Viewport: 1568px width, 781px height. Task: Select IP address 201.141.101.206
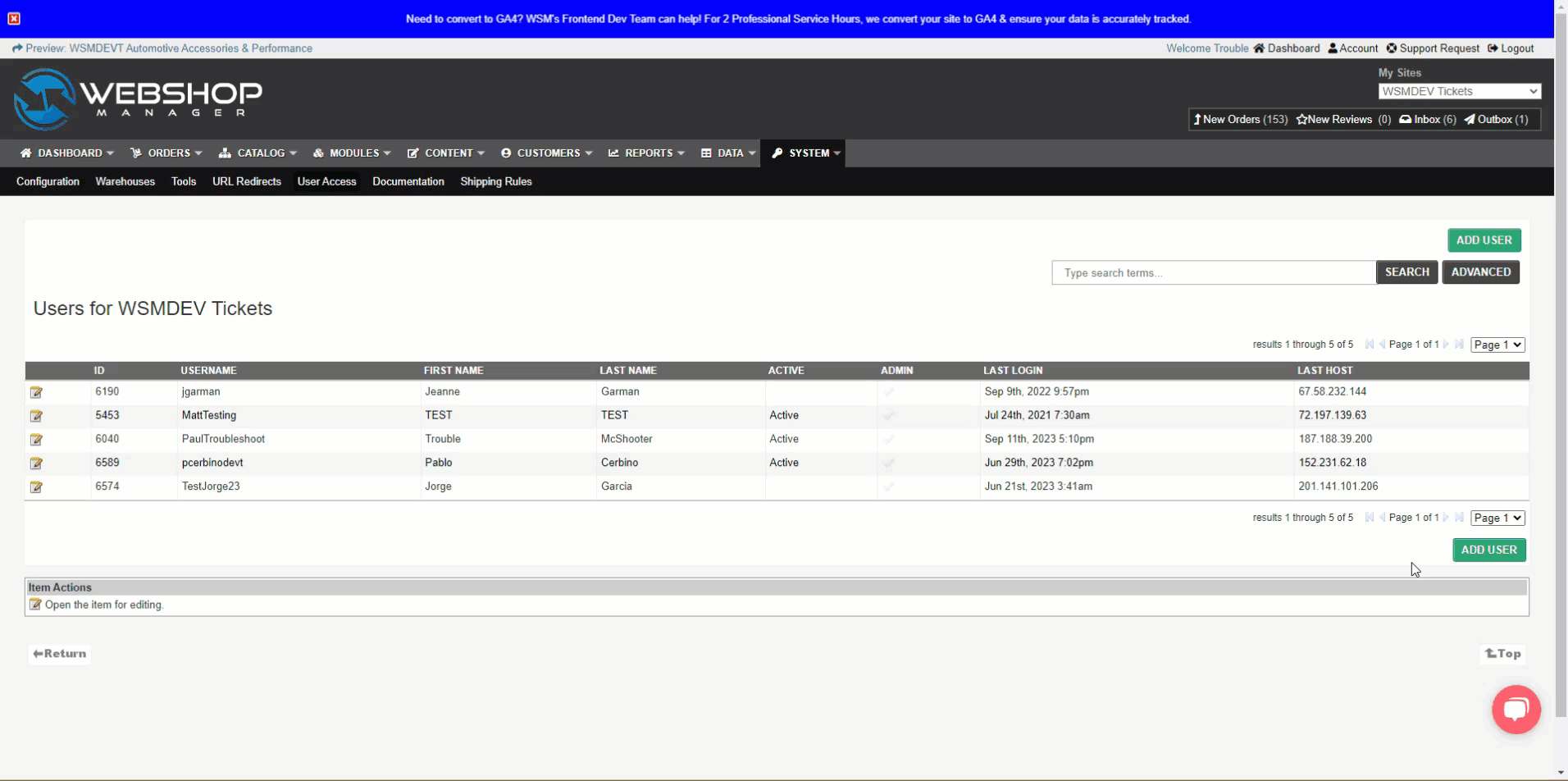coord(1338,486)
